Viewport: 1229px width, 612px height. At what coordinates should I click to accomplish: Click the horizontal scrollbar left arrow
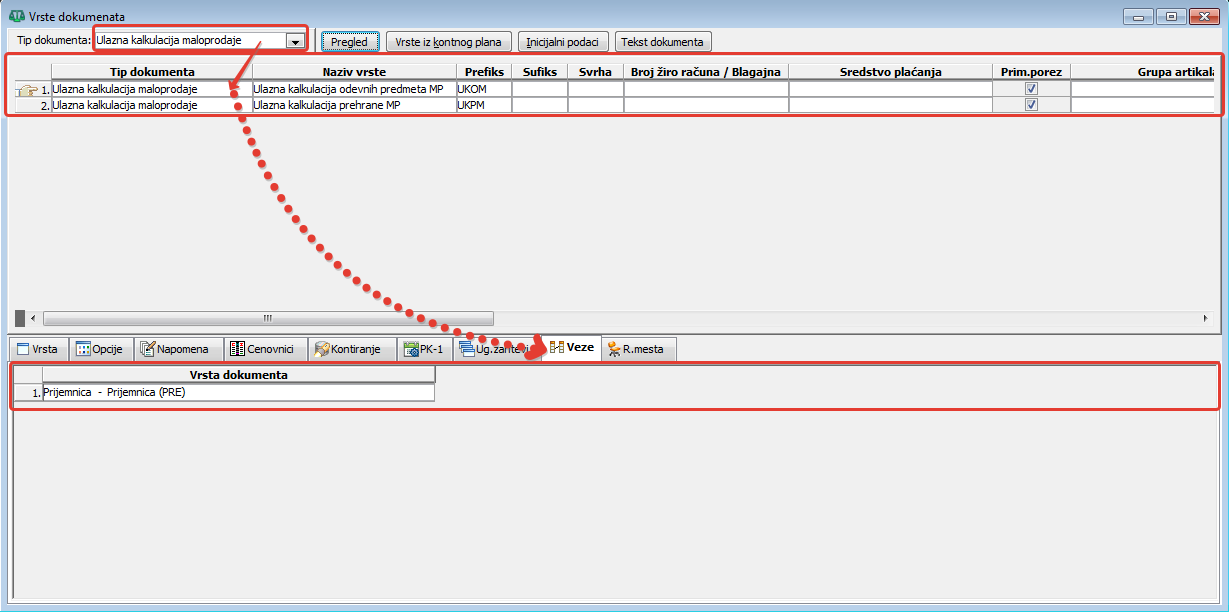tap(34, 318)
